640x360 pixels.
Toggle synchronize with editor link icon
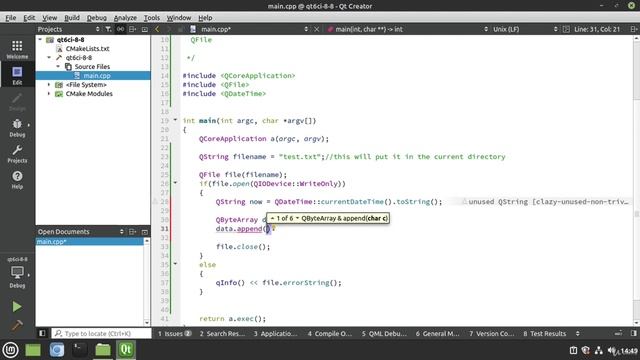click(x=120, y=29)
